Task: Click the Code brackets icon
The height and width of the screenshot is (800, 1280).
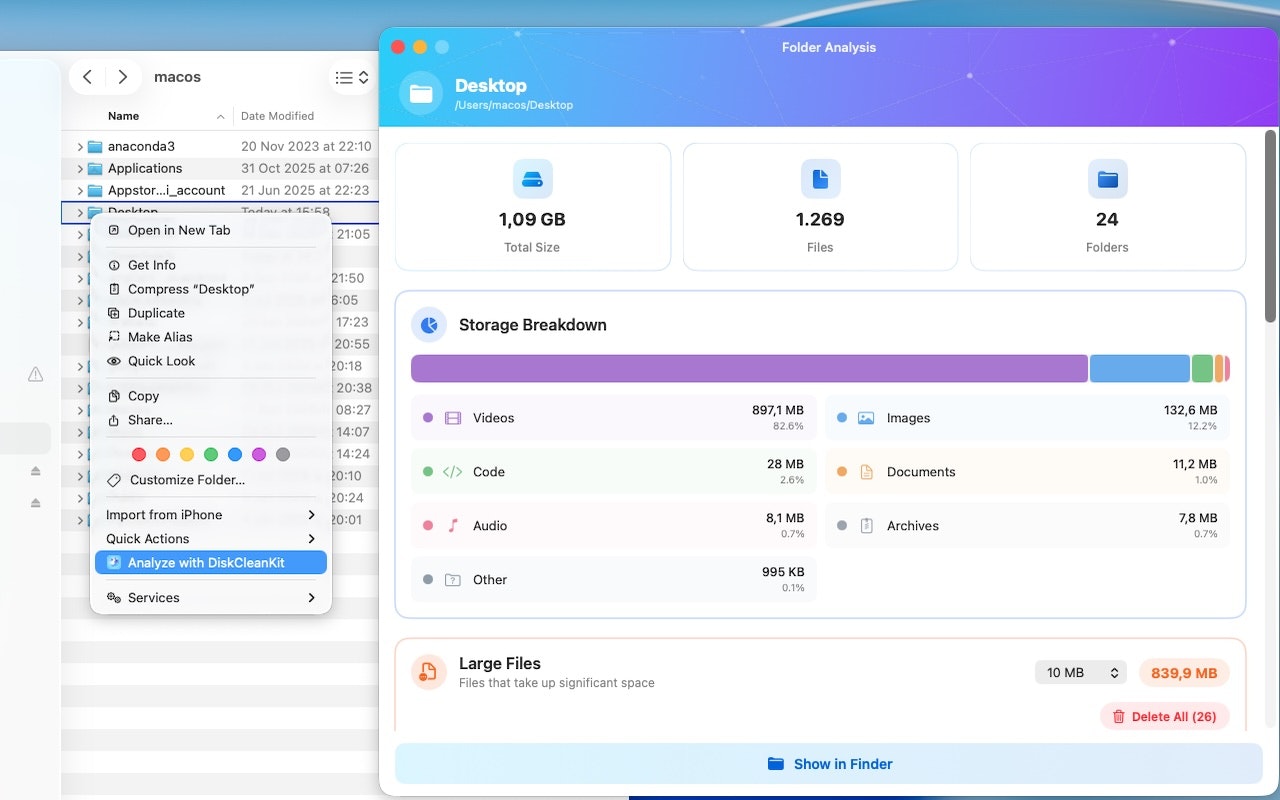Action: 453,472
